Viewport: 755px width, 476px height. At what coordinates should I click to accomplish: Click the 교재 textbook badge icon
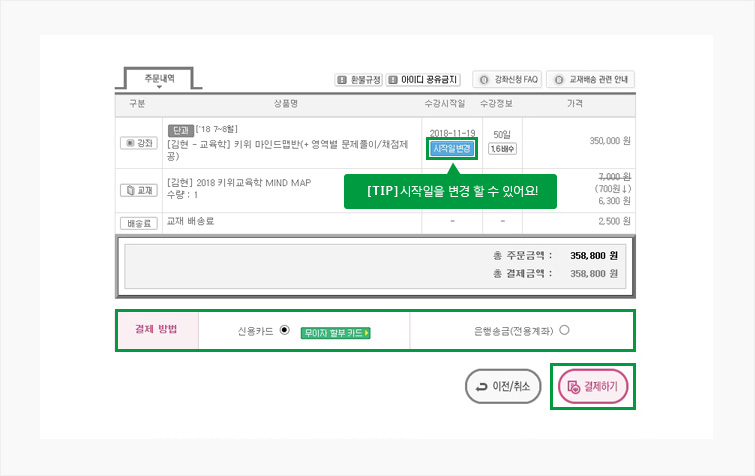(138, 190)
